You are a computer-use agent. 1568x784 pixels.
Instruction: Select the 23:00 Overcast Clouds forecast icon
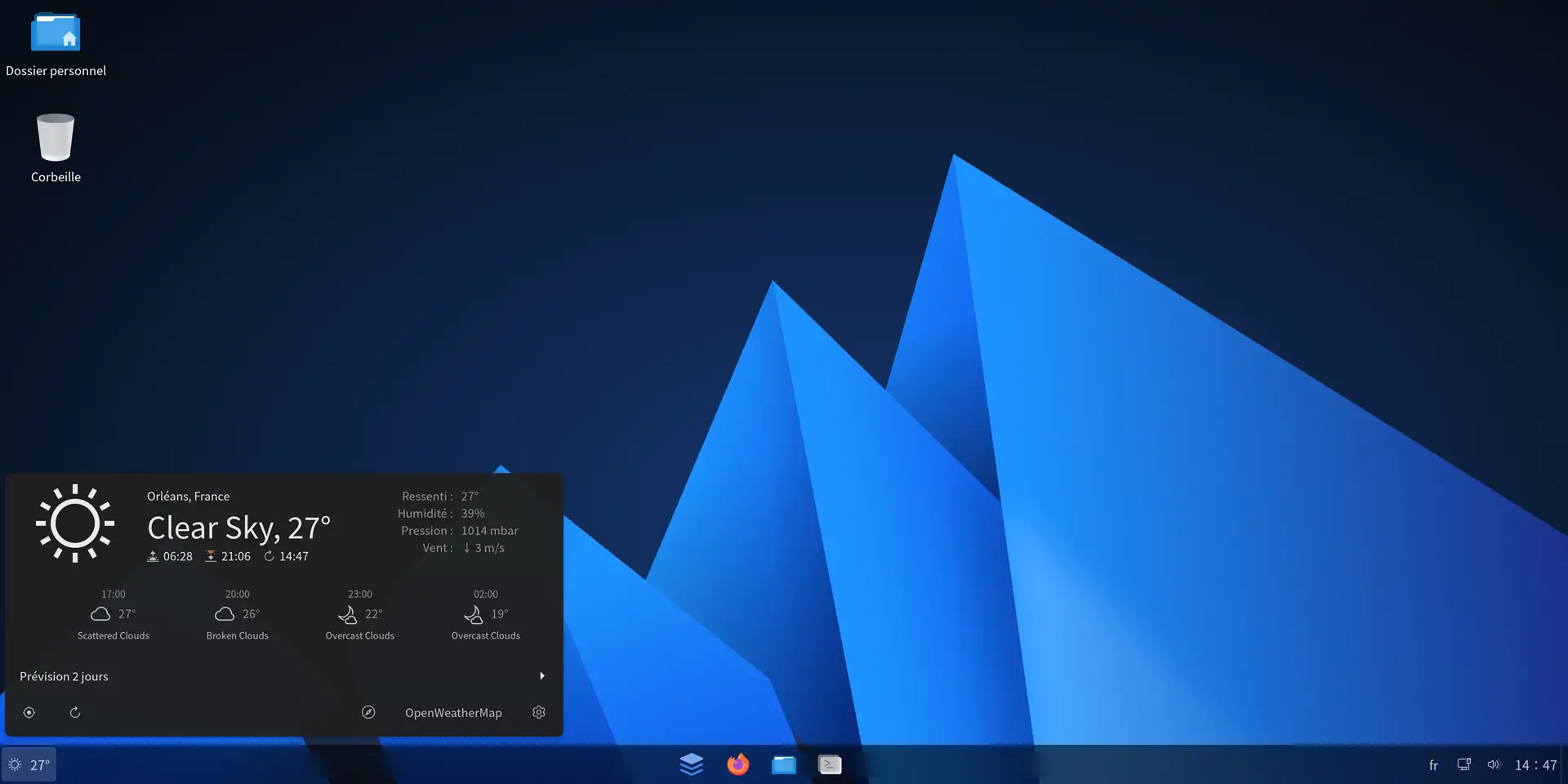[x=347, y=614]
